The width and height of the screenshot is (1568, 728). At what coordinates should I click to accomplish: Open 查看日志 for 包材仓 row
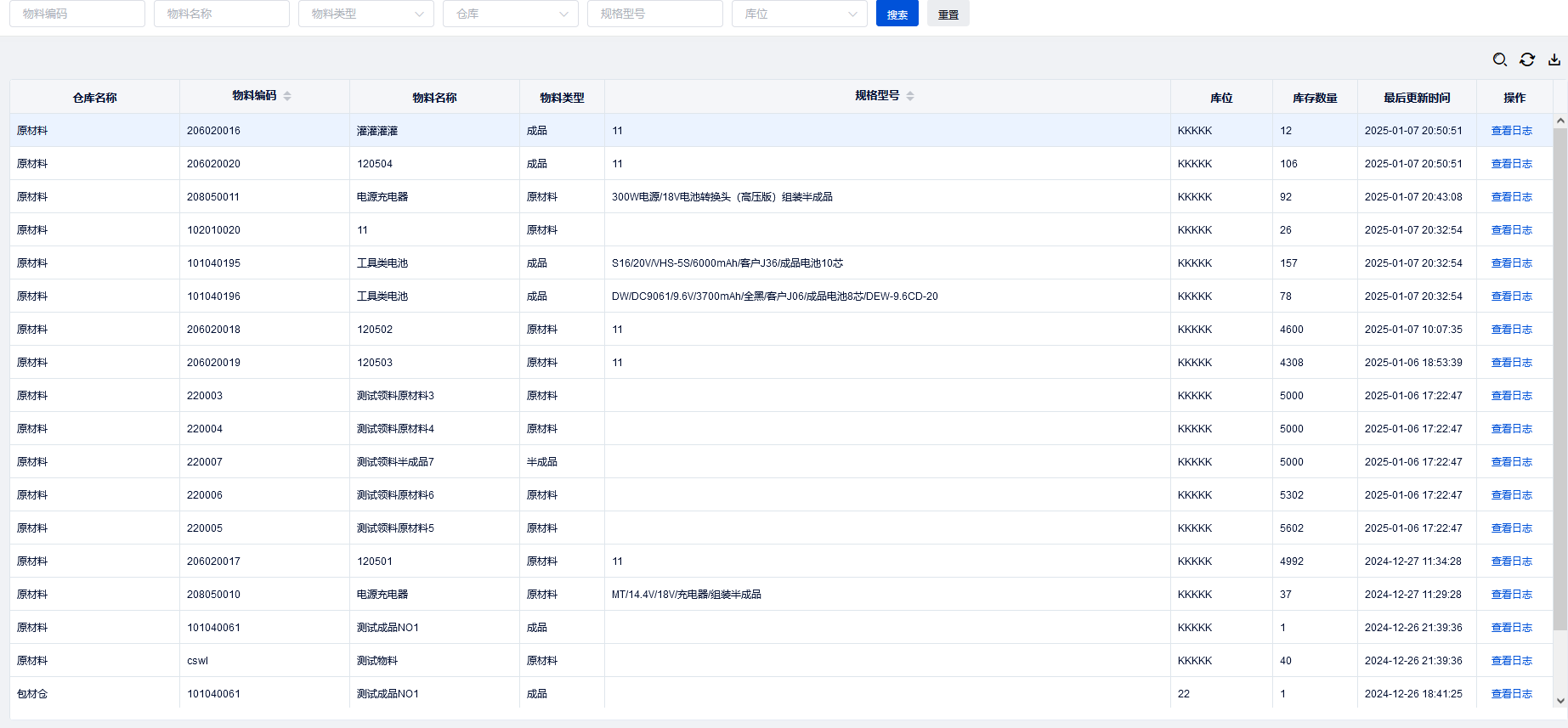coord(1511,694)
